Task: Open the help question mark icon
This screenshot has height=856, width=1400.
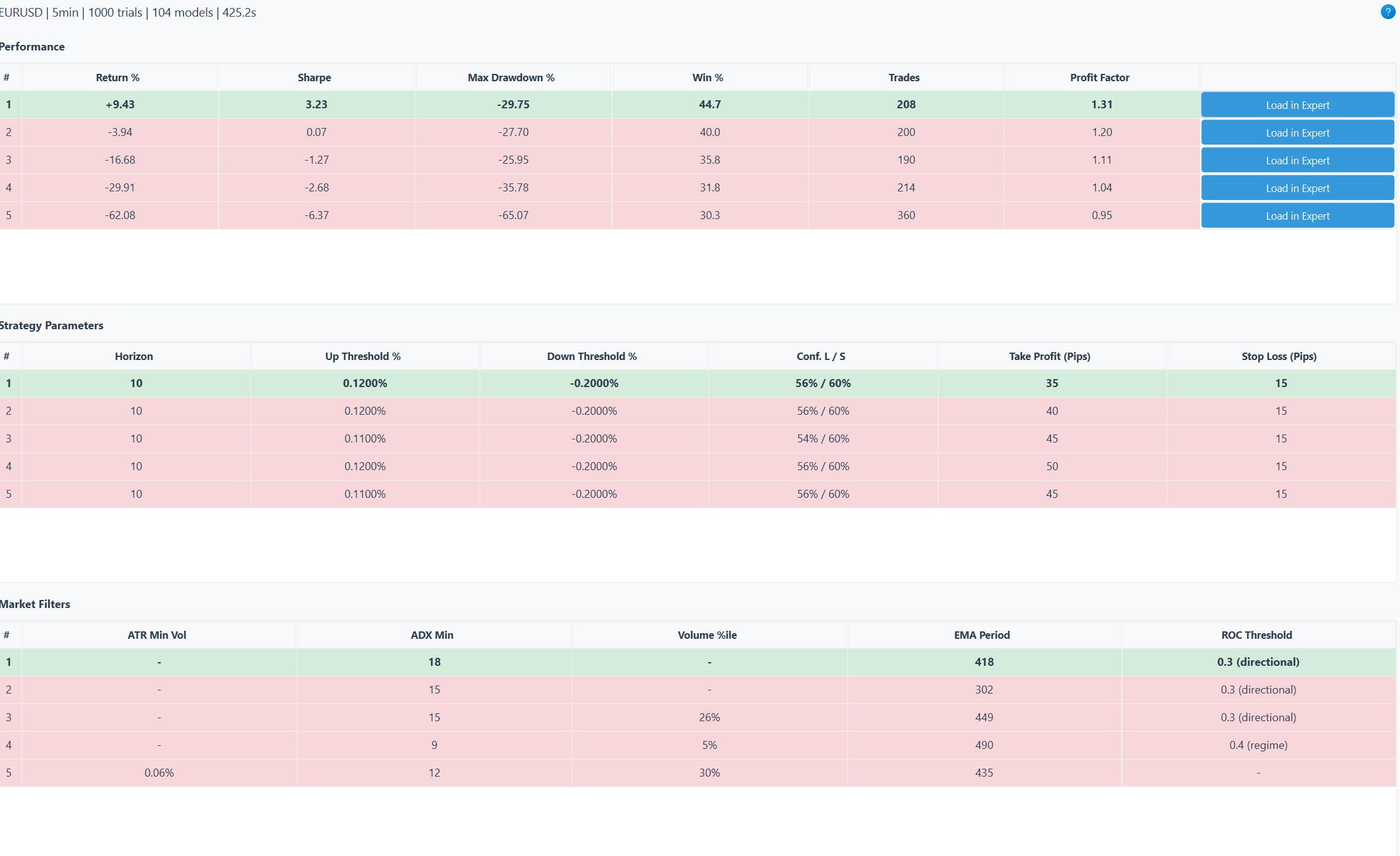Action: [x=1388, y=12]
